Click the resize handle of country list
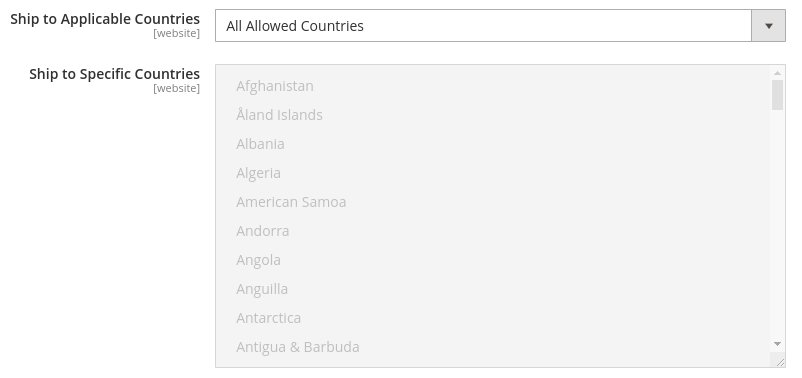The image size is (802, 378). (x=779, y=362)
